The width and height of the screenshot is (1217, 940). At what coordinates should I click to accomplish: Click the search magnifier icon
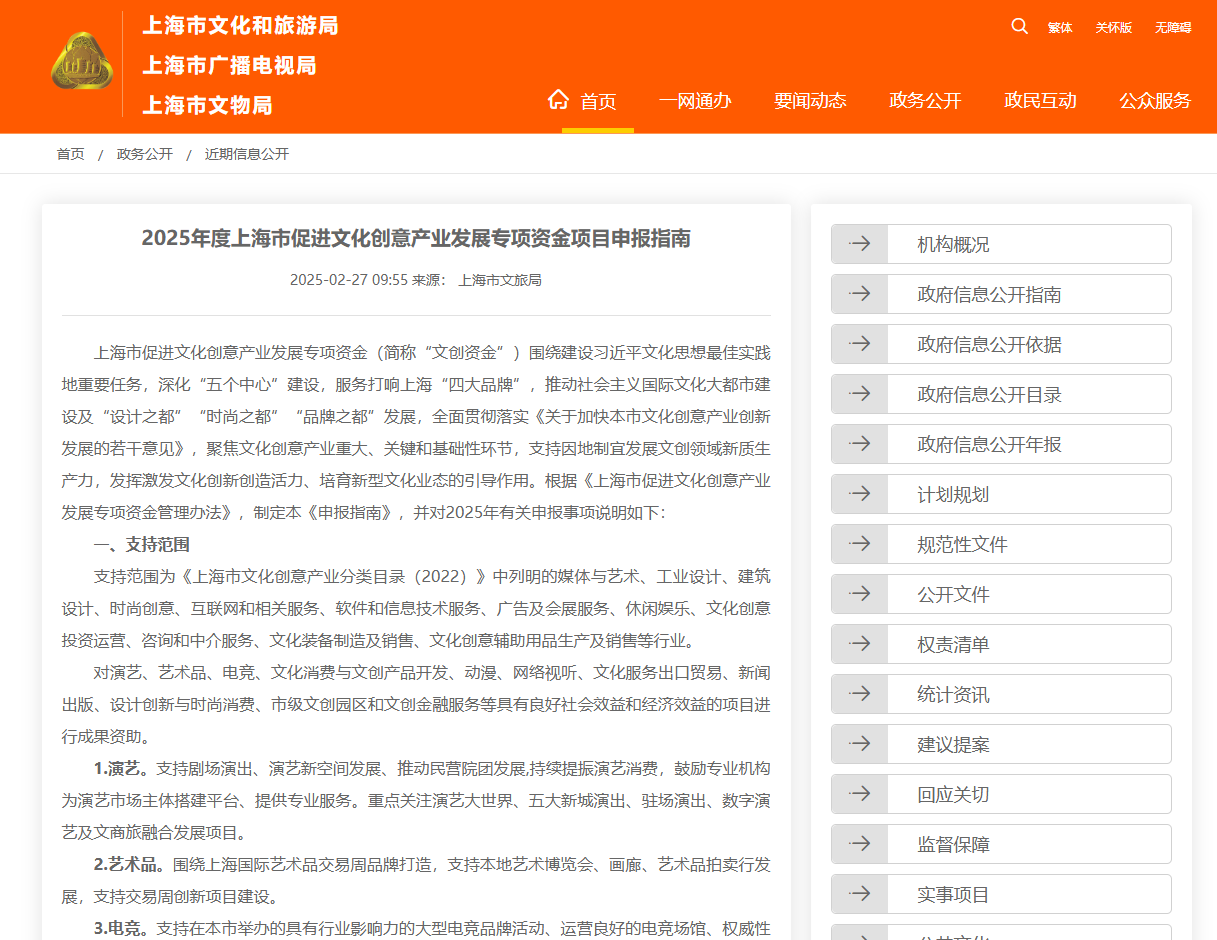pos(1019,26)
